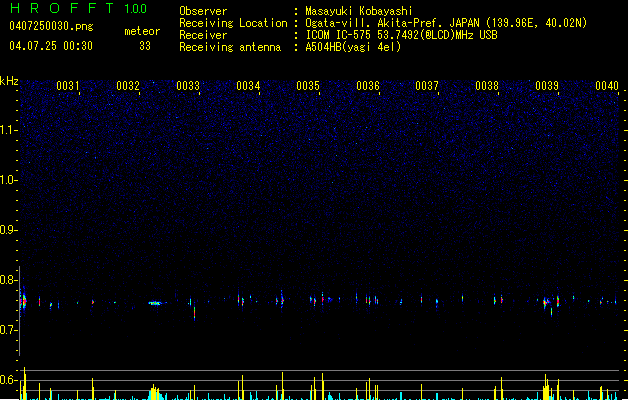Click the Receiver field label
Viewport: 629px width, 400px height.
tap(203, 35)
